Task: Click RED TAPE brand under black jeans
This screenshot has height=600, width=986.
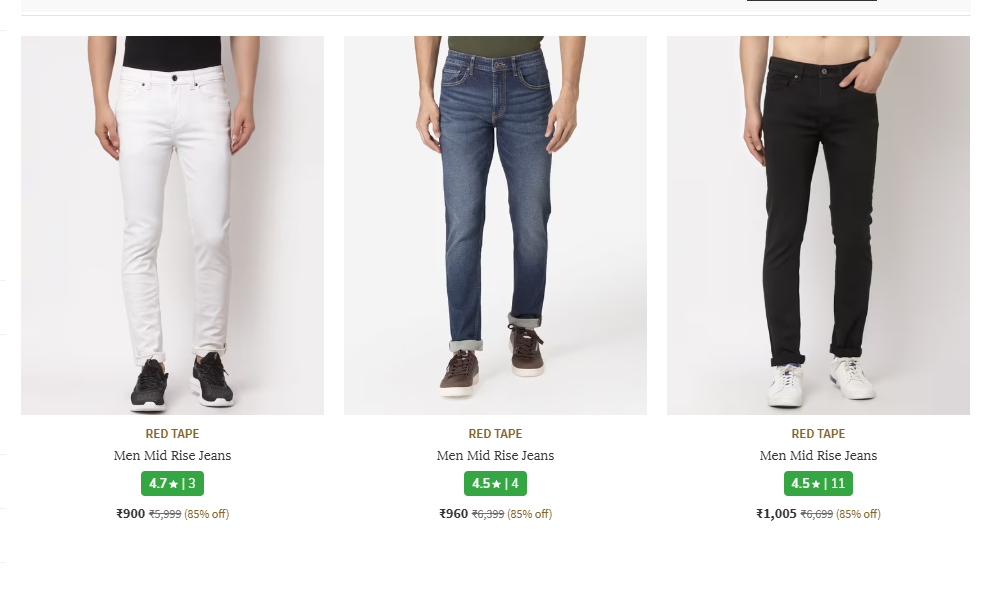Action: pos(818,434)
